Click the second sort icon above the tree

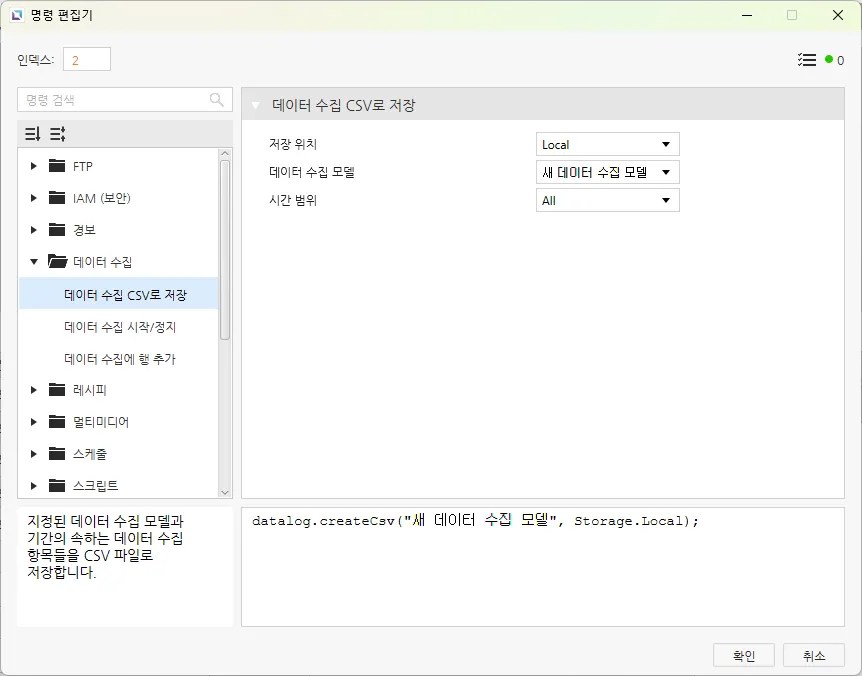click(x=57, y=134)
